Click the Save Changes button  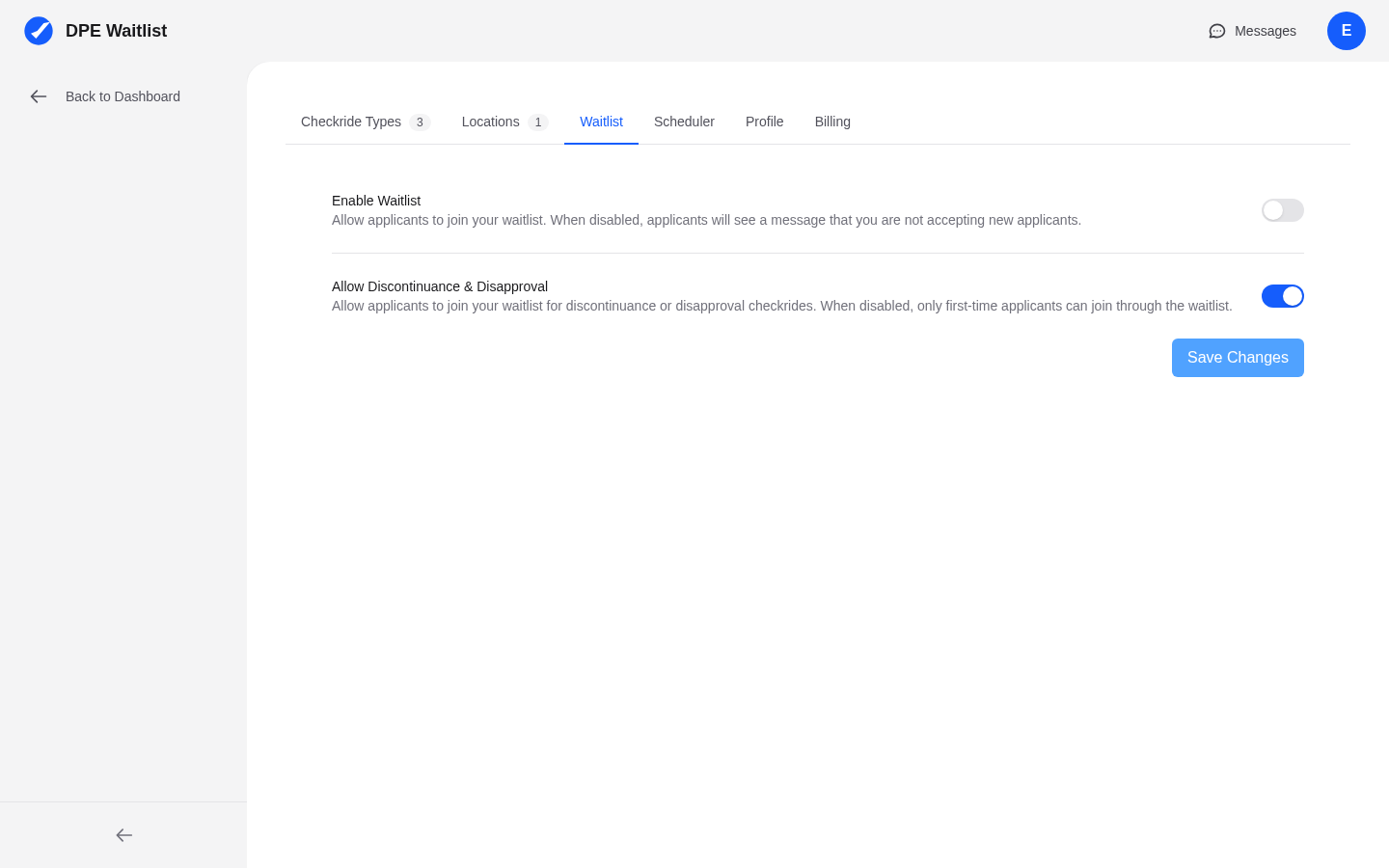tap(1238, 358)
